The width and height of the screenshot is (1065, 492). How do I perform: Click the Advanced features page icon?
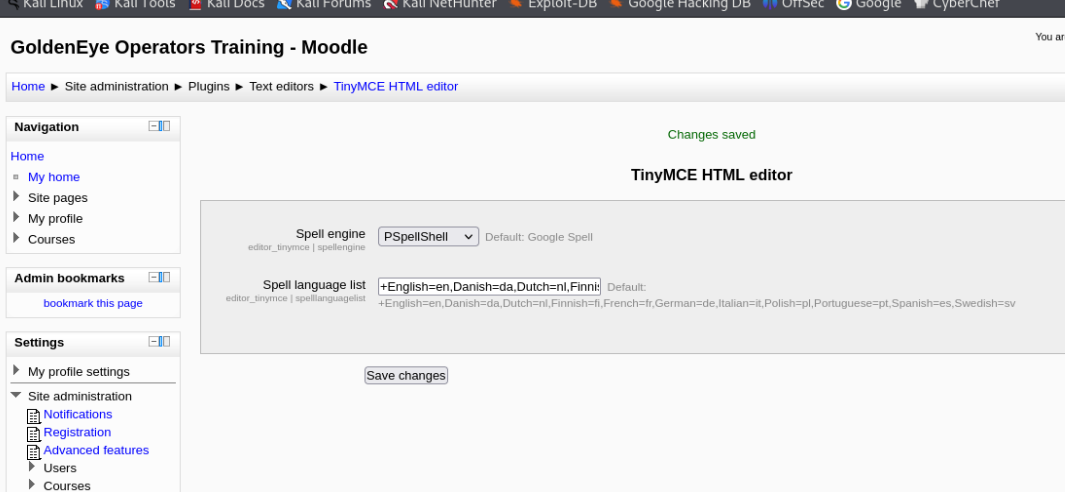[x=34, y=451]
